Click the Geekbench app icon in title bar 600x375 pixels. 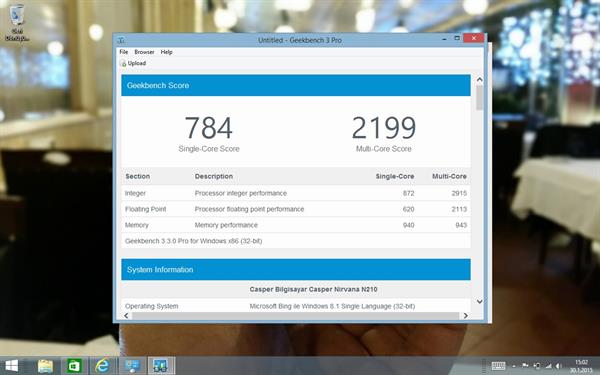tap(121, 40)
